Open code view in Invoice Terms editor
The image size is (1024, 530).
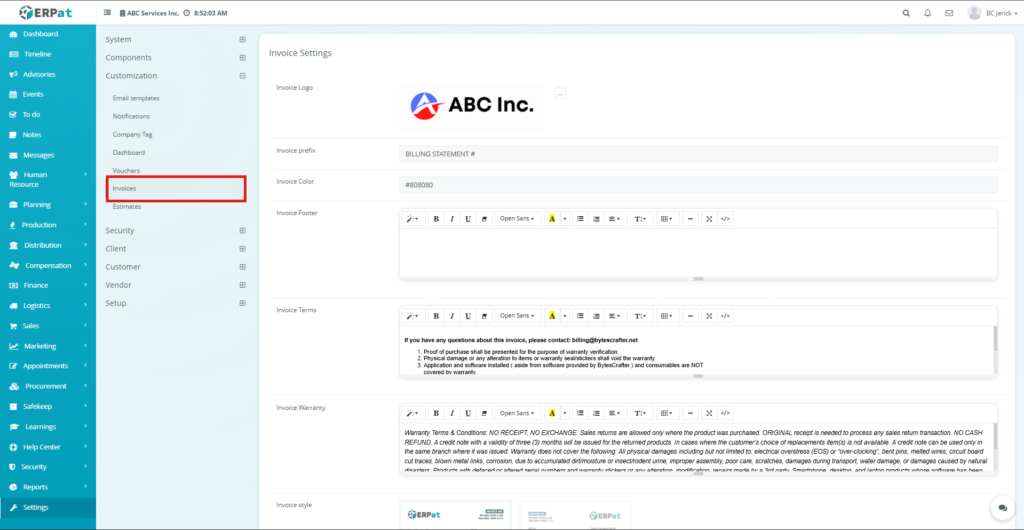[726, 316]
